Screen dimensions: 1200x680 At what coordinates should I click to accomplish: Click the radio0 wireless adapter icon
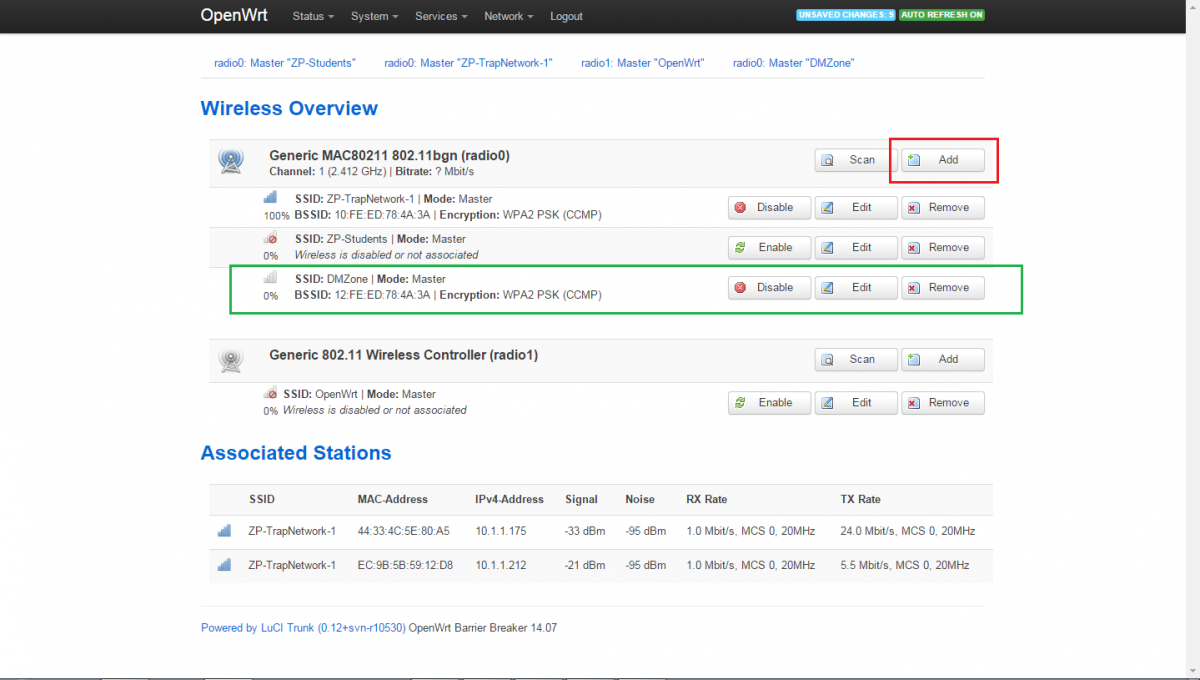[x=231, y=161]
